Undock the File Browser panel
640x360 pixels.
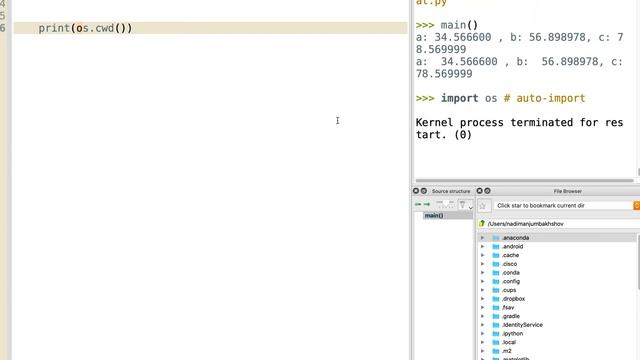[x=487, y=191]
